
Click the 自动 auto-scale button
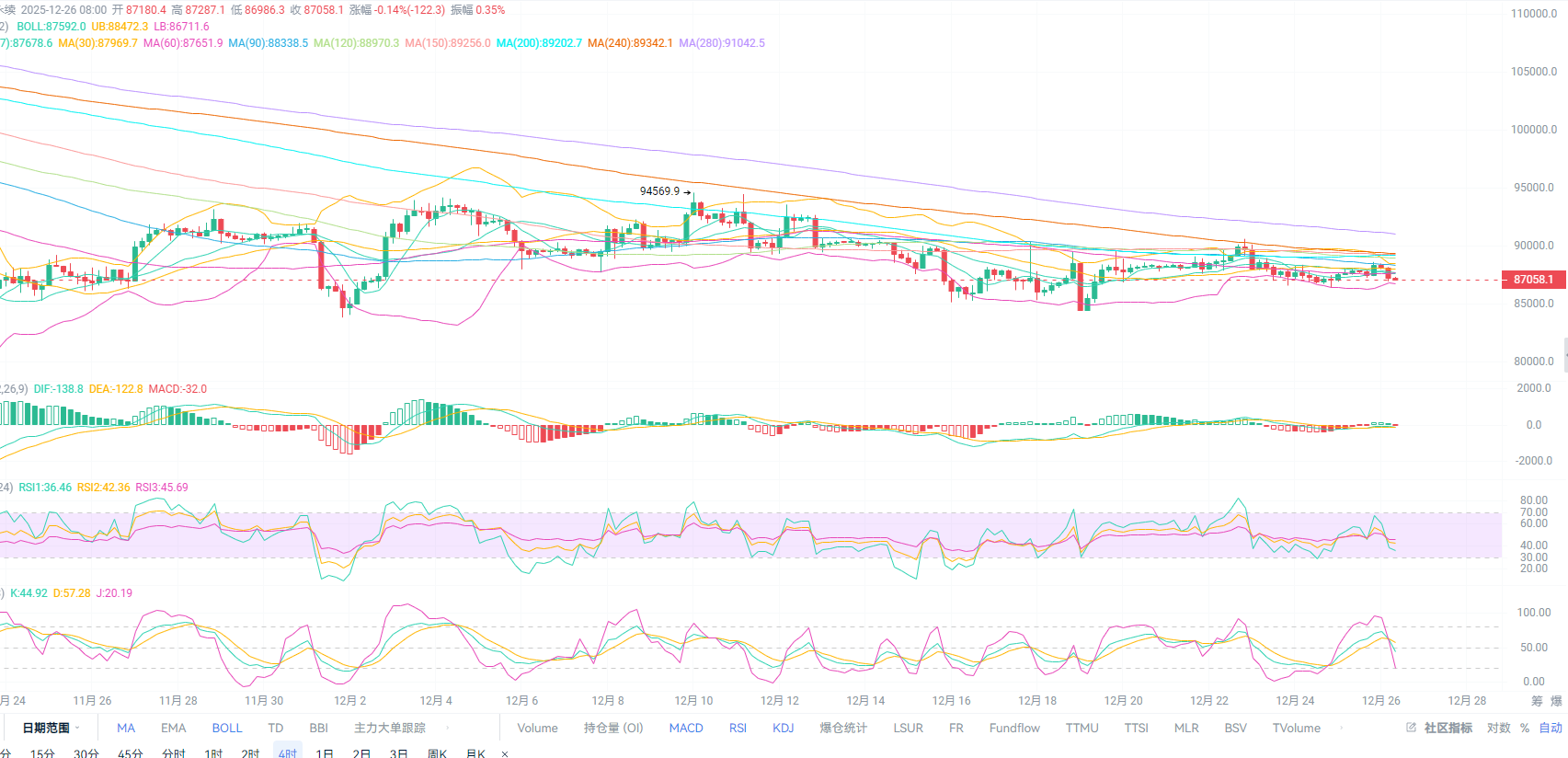tap(1551, 728)
